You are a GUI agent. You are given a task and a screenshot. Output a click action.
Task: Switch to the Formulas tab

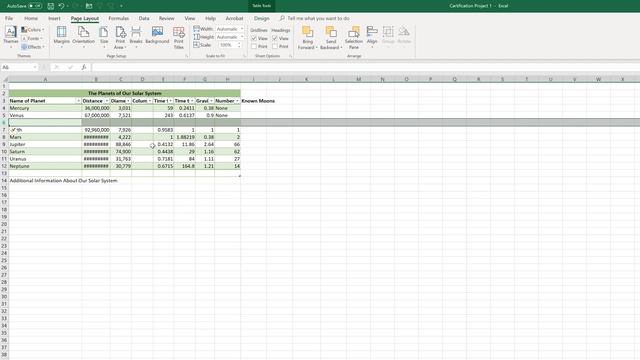119,18
